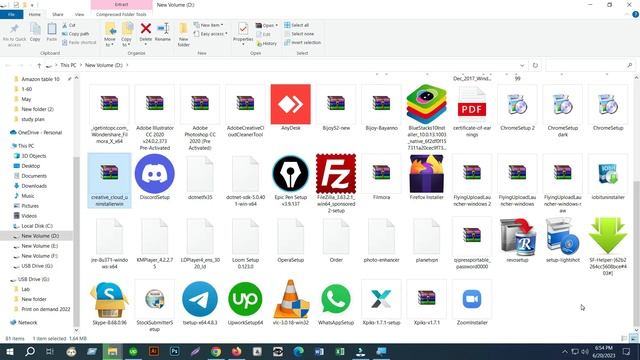Select the revosetup installer
Viewport: 640px width, 360px height.
click(x=517, y=237)
